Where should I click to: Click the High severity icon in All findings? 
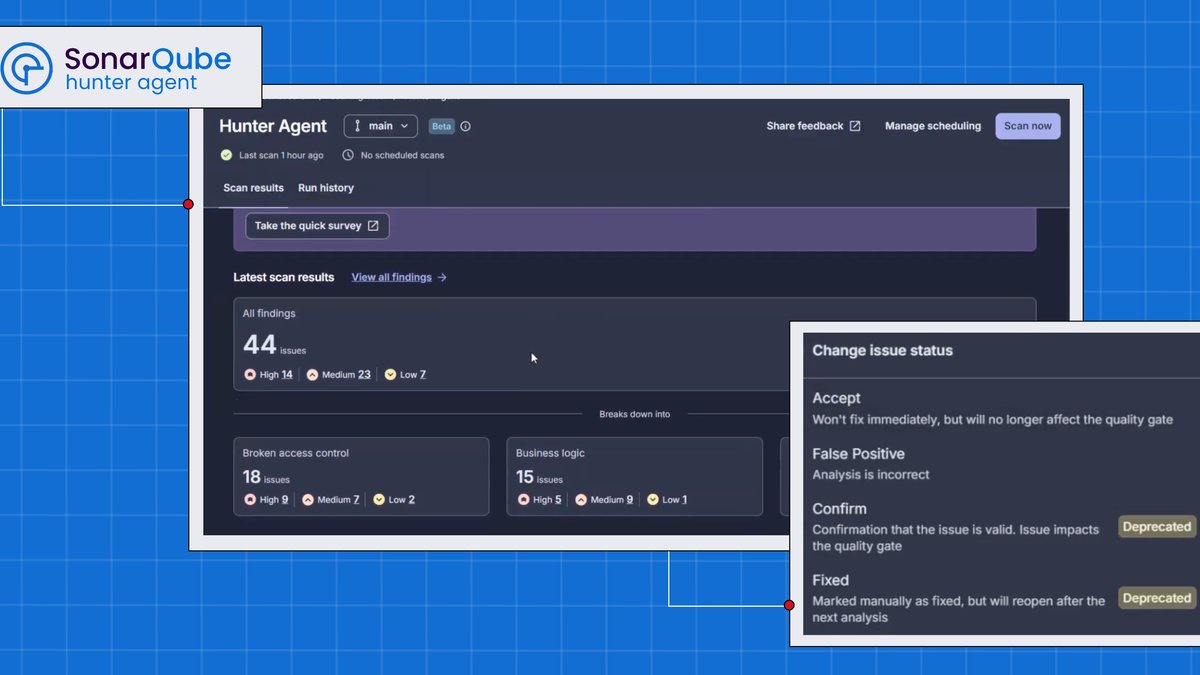point(250,375)
